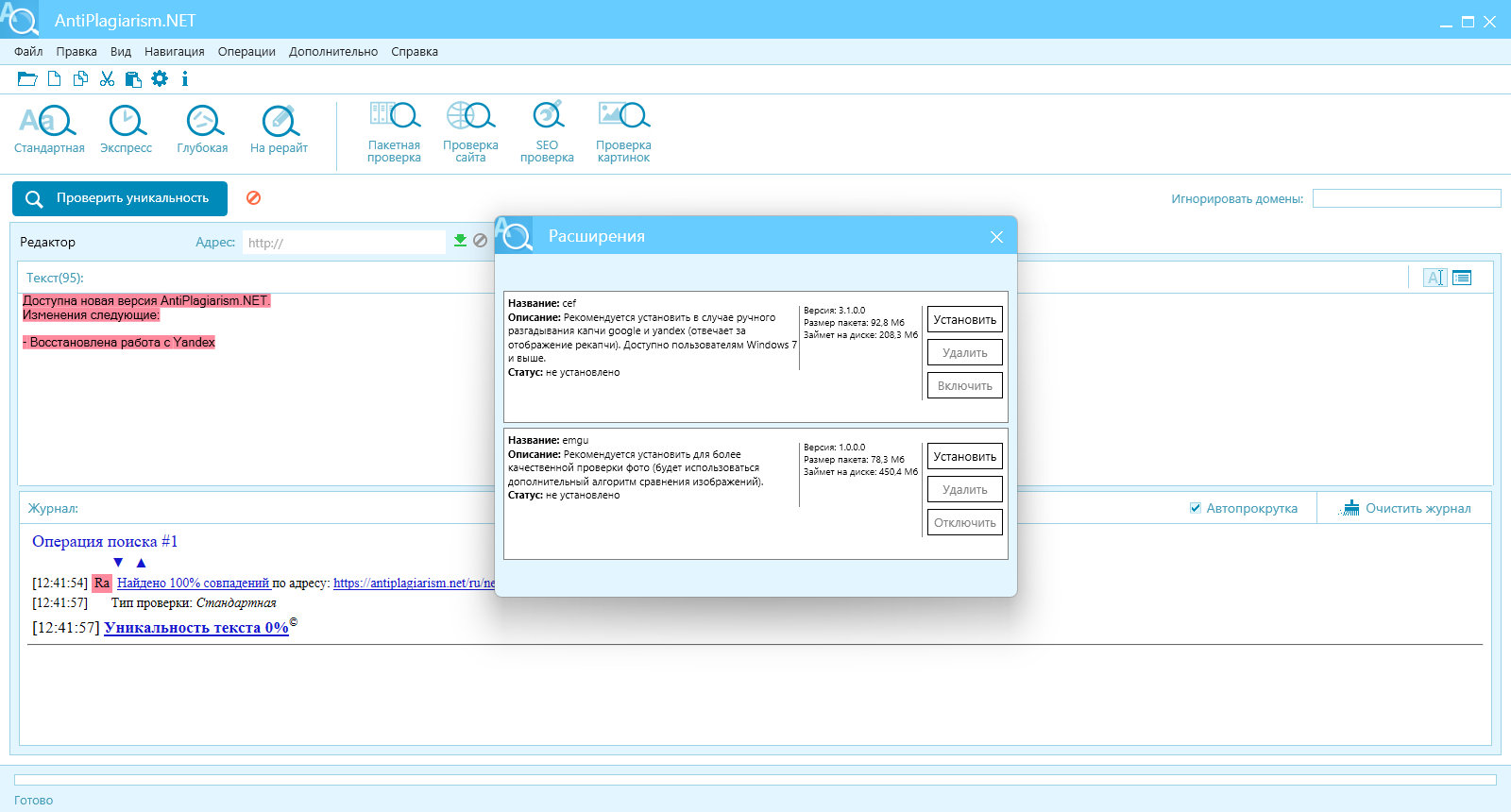Click the Операция поиска #1 heading
This screenshot has height=812, width=1511.
click(x=105, y=541)
